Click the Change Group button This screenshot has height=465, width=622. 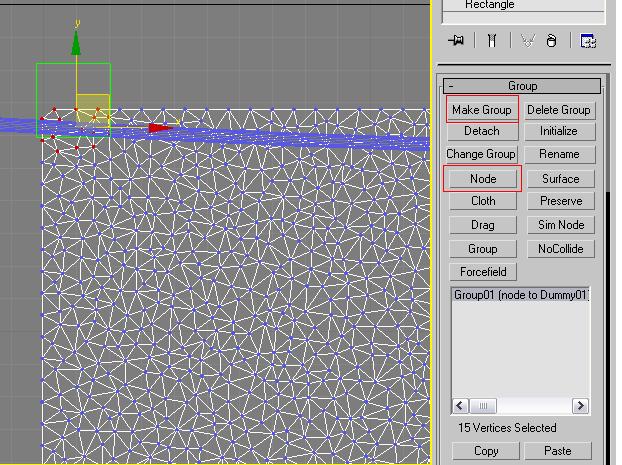[481, 154]
